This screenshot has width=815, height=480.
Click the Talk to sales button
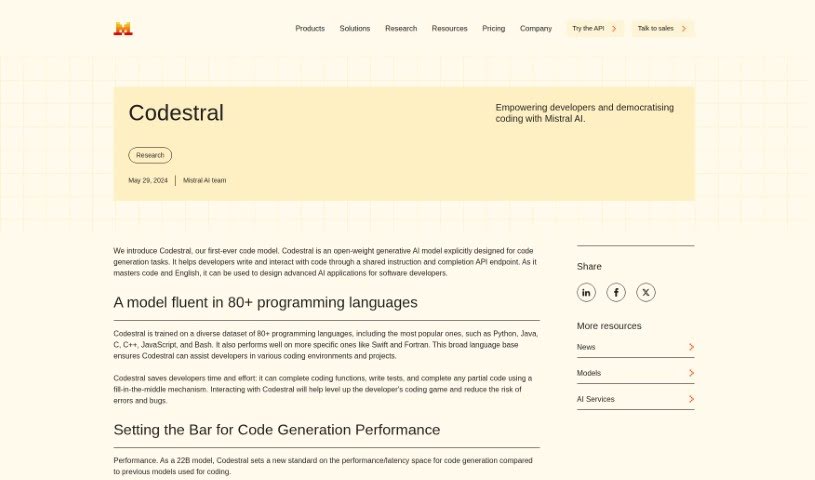663,29
